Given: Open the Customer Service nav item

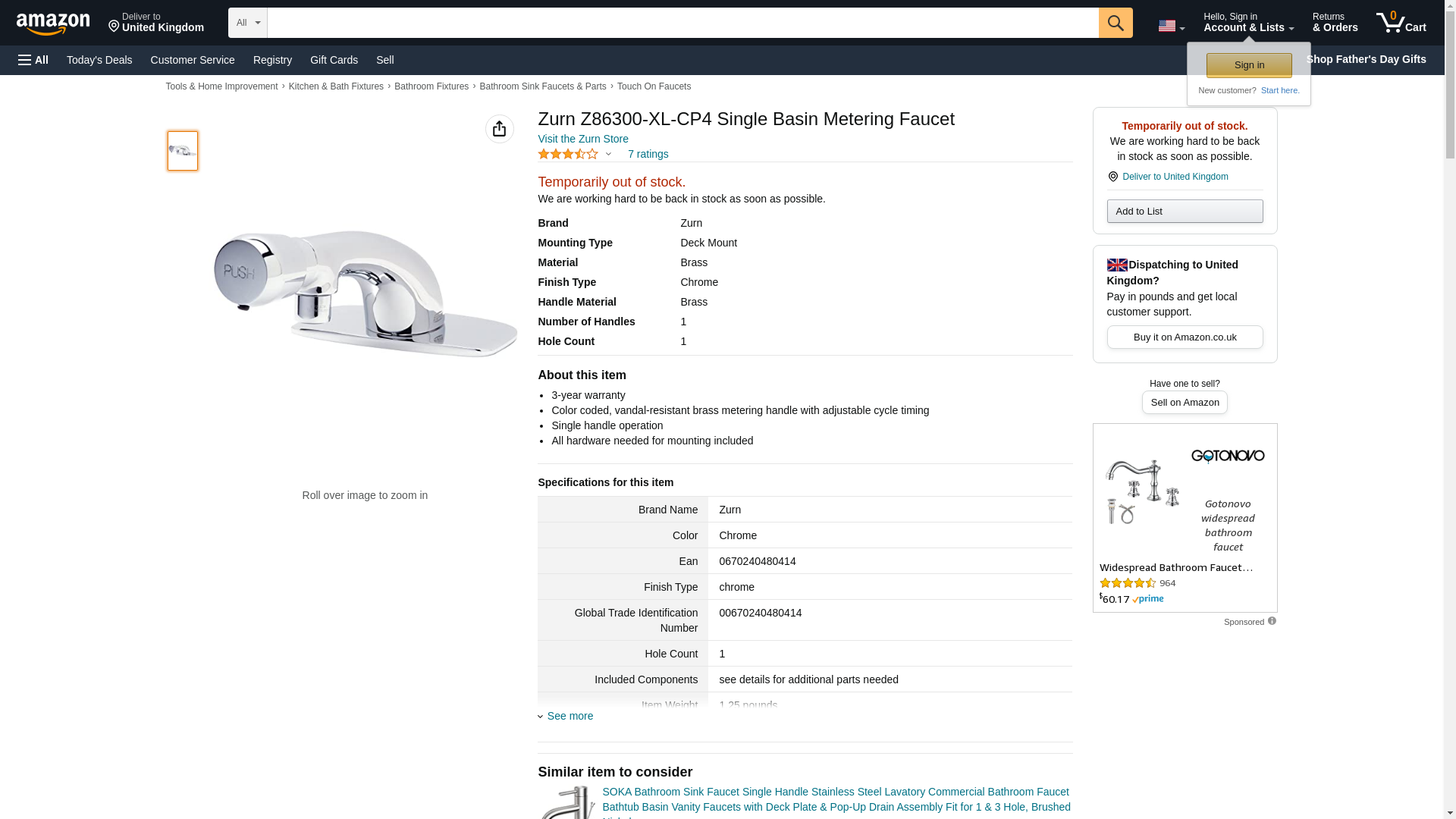Looking at the screenshot, I should click(193, 60).
